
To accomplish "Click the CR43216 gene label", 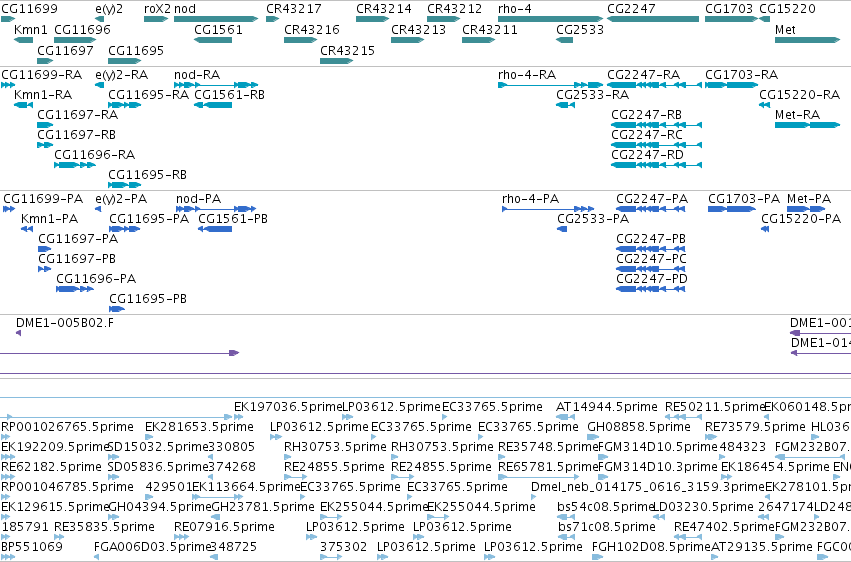I will (312, 29).
